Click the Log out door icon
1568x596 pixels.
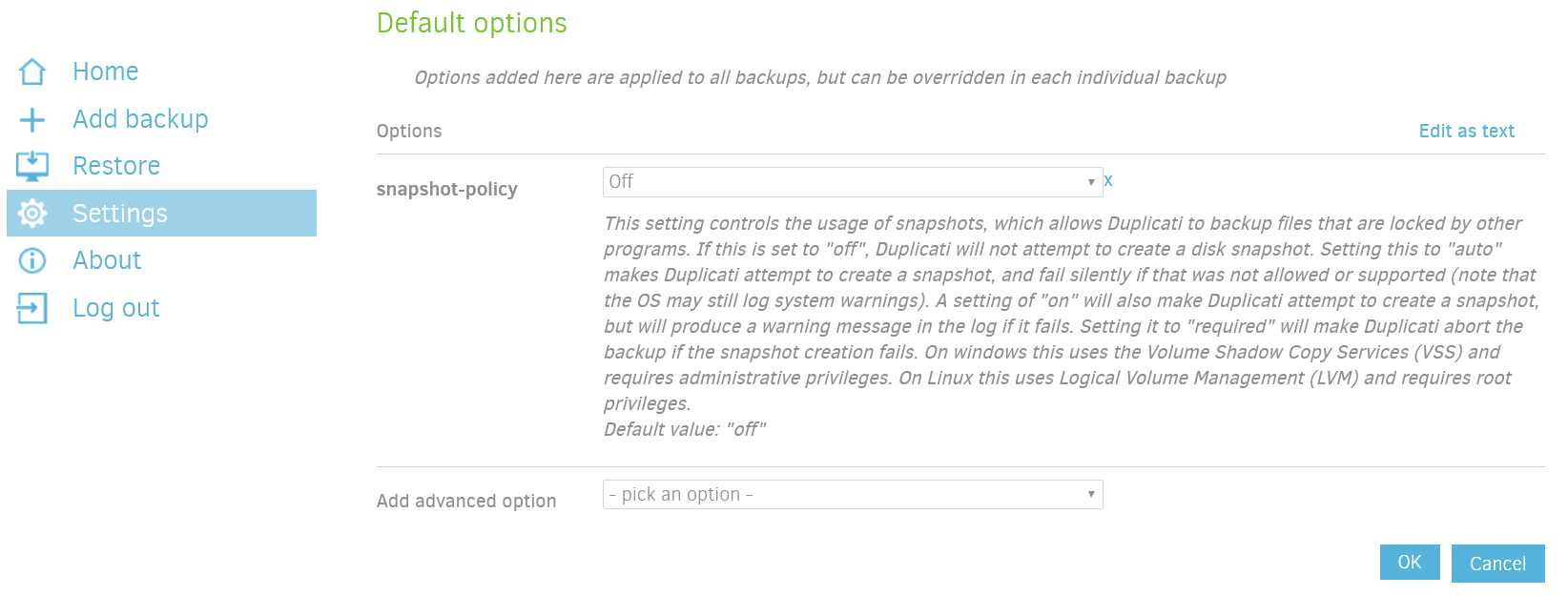click(32, 307)
